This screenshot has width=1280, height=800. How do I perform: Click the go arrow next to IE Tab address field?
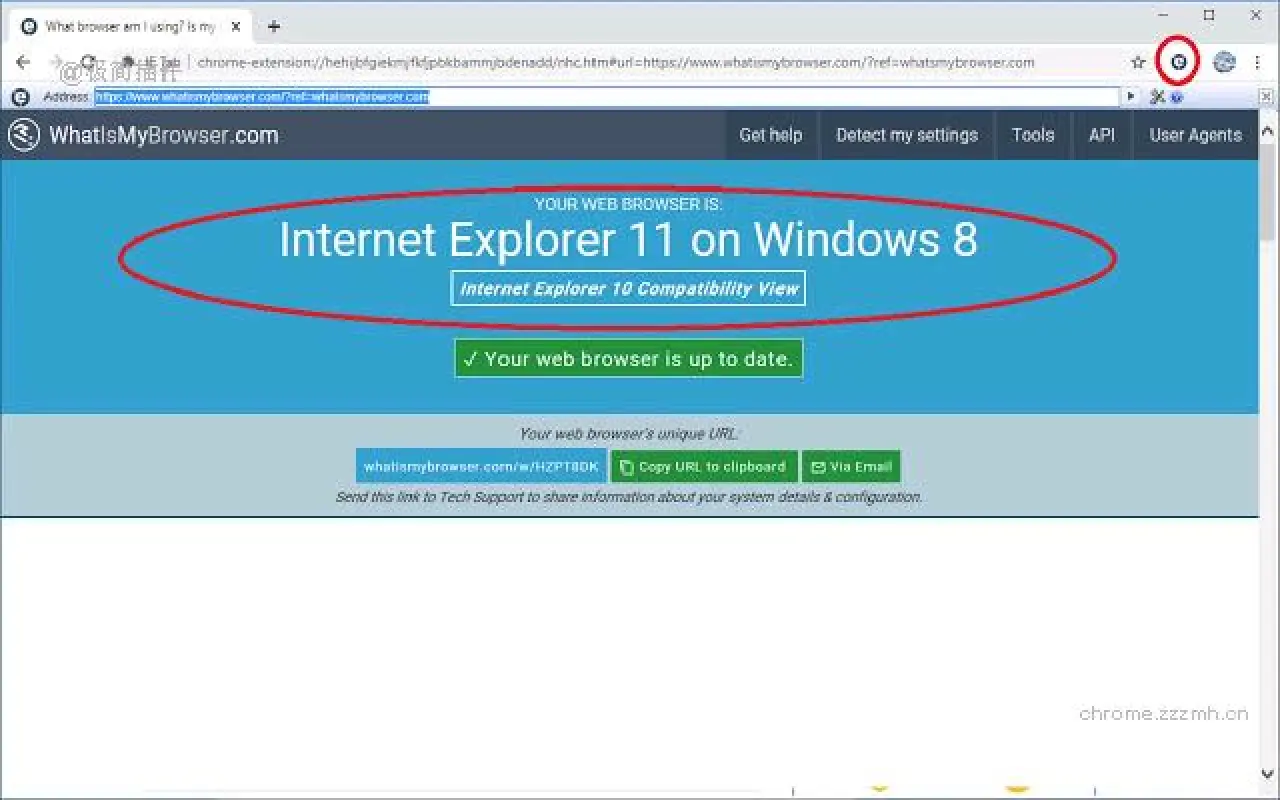click(x=1132, y=96)
